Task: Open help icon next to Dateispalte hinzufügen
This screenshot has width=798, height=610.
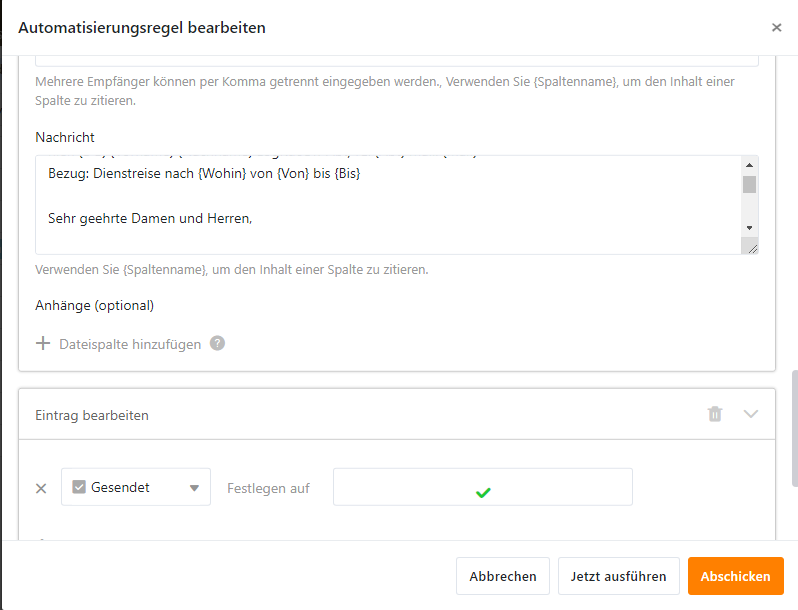Action: (x=217, y=343)
